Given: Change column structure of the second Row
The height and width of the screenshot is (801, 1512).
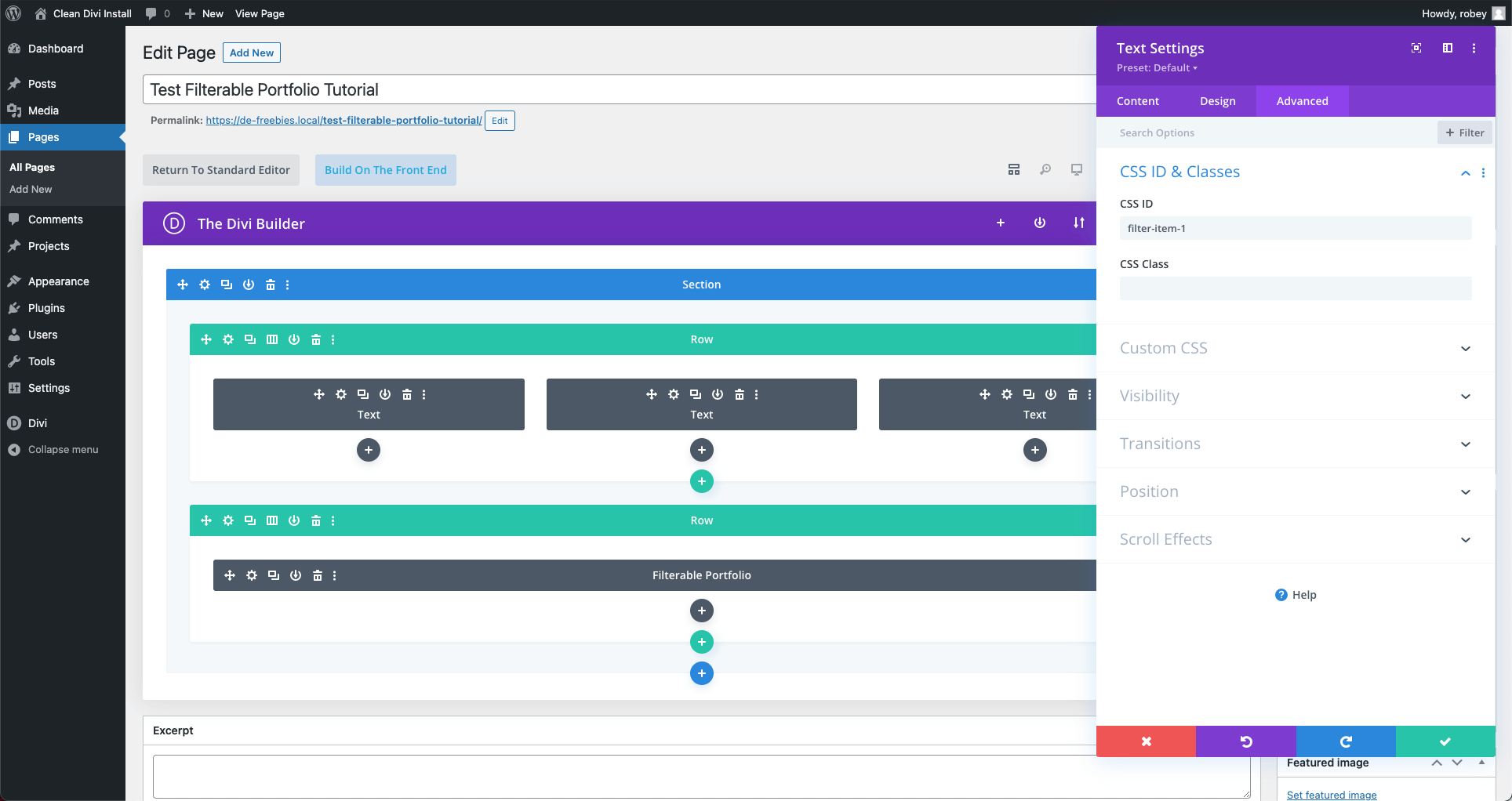Looking at the screenshot, I should click(272, 520).
